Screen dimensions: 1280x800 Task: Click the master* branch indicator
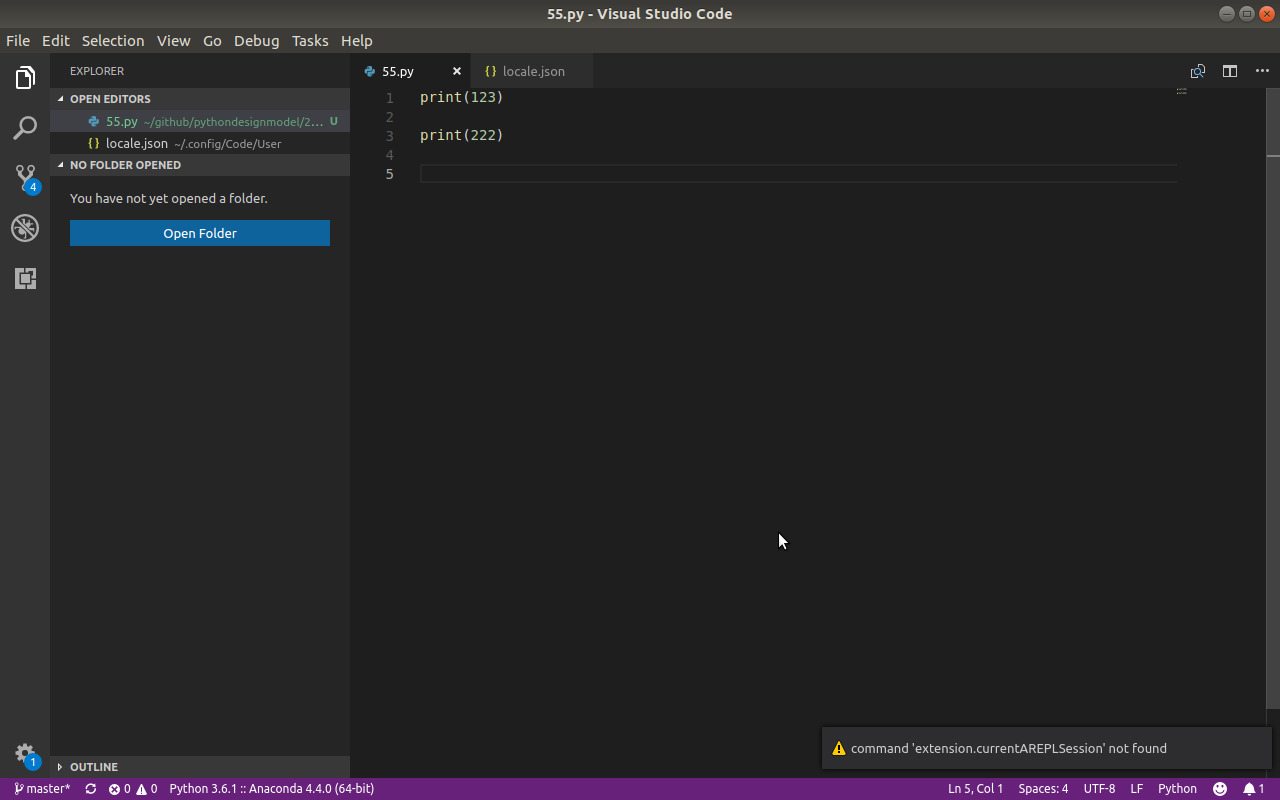coord(42,788)
